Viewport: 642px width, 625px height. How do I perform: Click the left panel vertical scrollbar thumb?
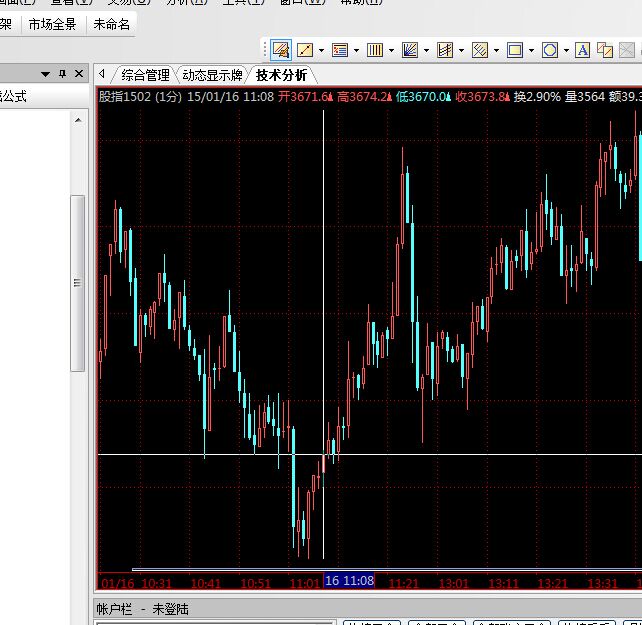[x=77, y=283]
